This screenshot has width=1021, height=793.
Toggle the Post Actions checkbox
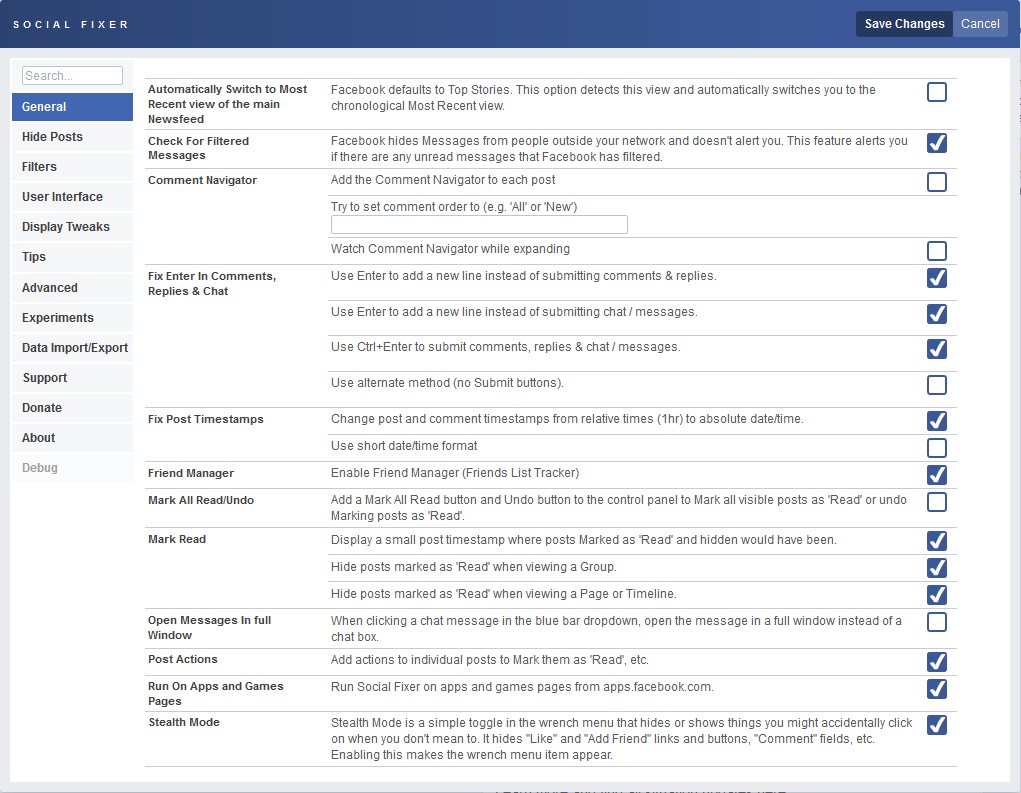(936, 661)
